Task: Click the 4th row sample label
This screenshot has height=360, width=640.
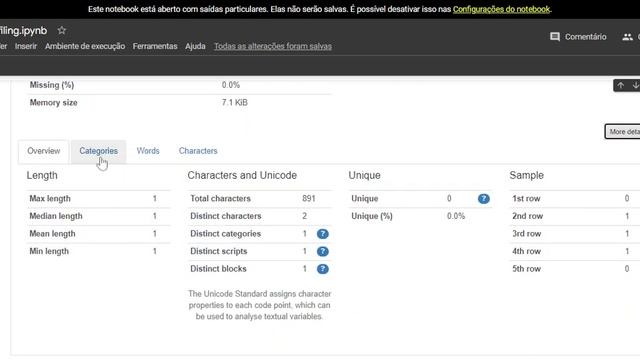Action: [527, 251]
